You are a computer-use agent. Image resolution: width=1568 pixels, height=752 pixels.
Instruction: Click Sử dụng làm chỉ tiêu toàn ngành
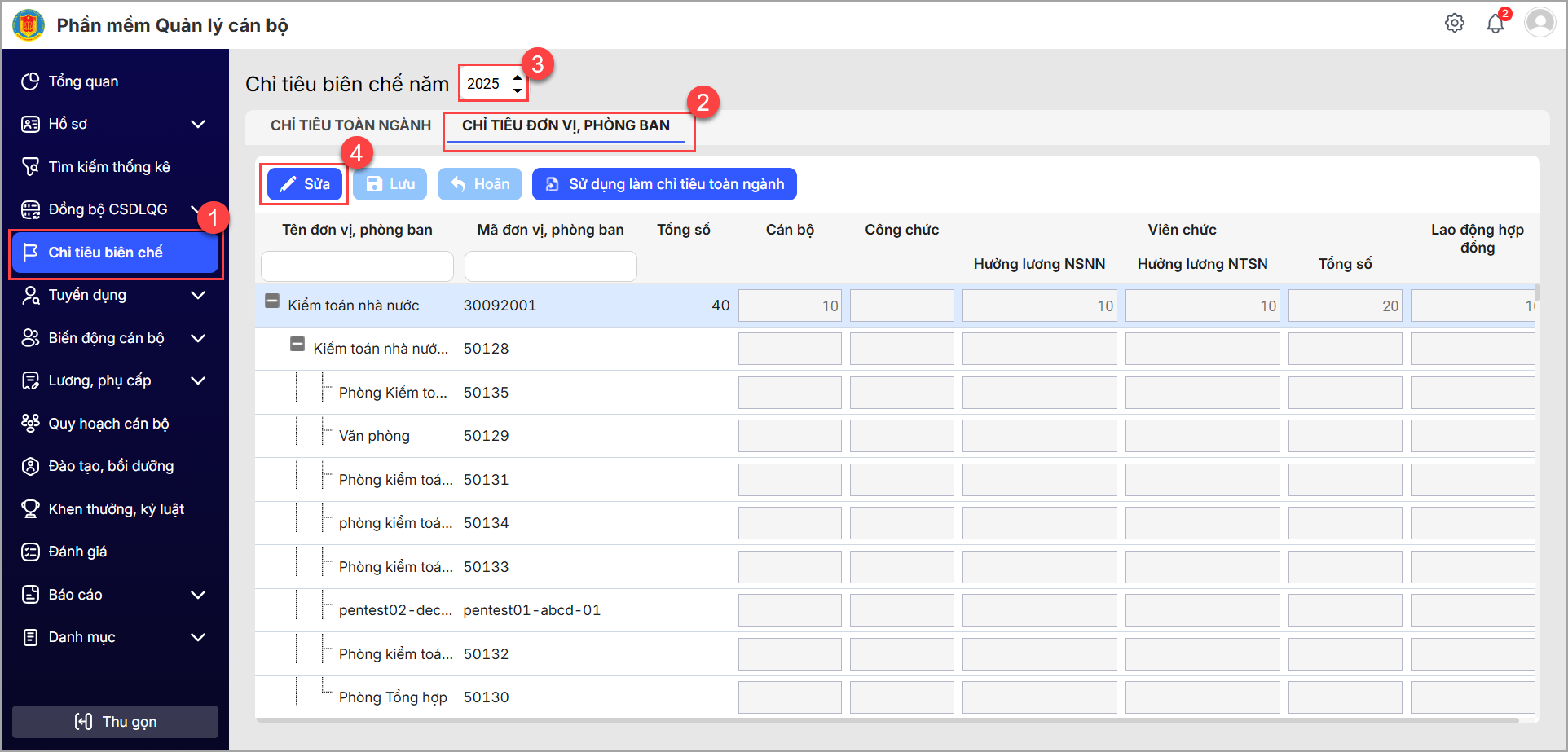(x=664, y=184)
